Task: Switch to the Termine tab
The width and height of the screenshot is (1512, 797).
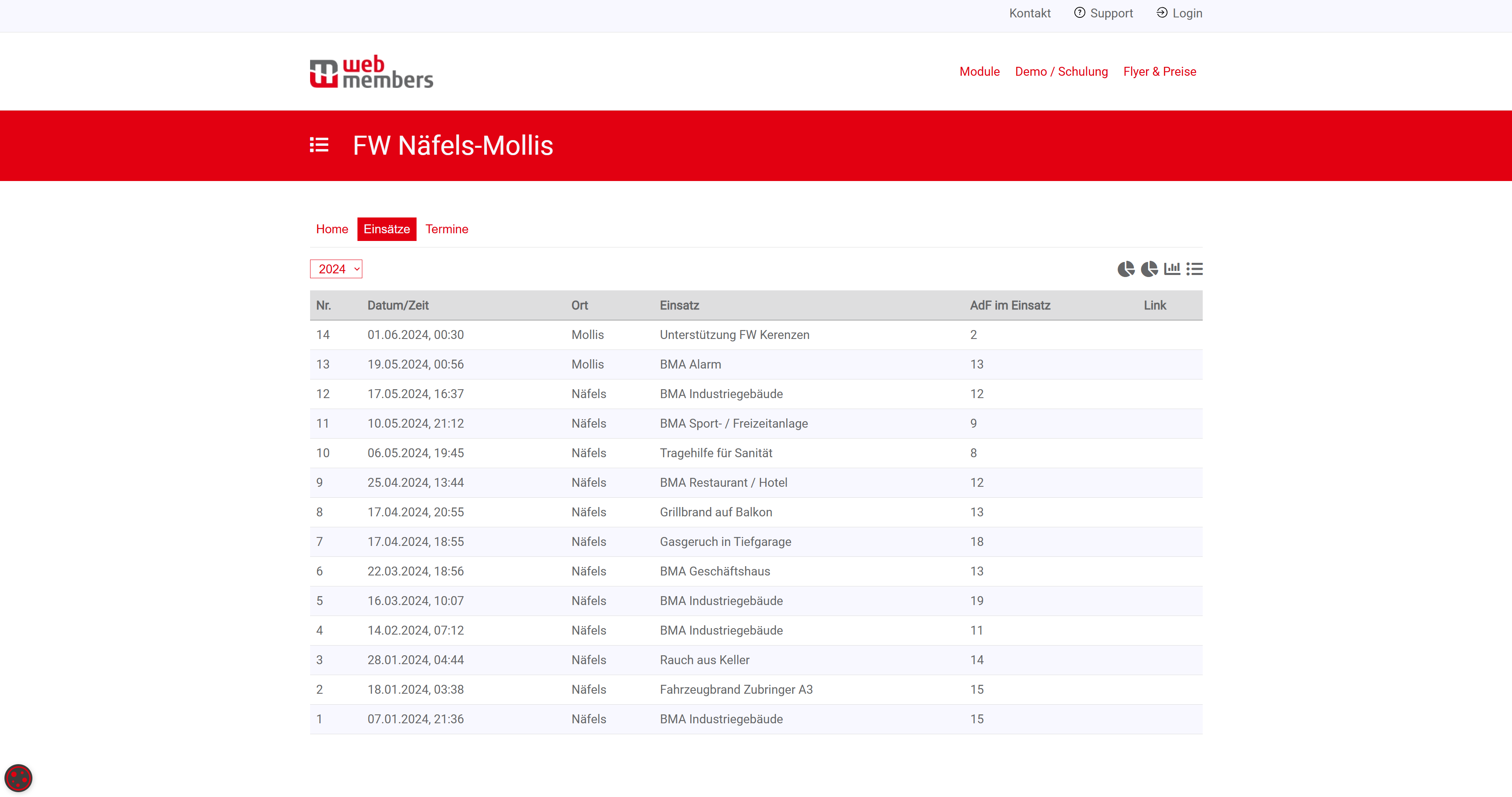Action: pyautogui.click(x=446, y=229)
